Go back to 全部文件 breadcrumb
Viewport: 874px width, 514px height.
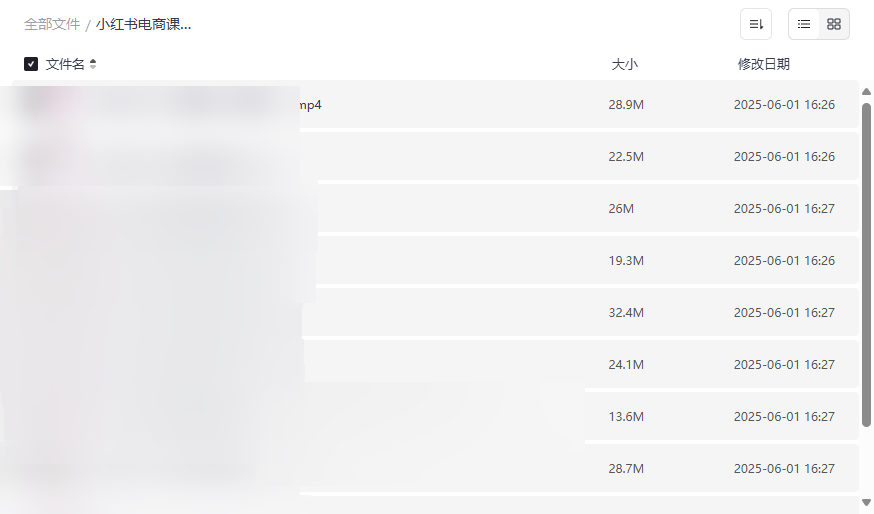52,24
